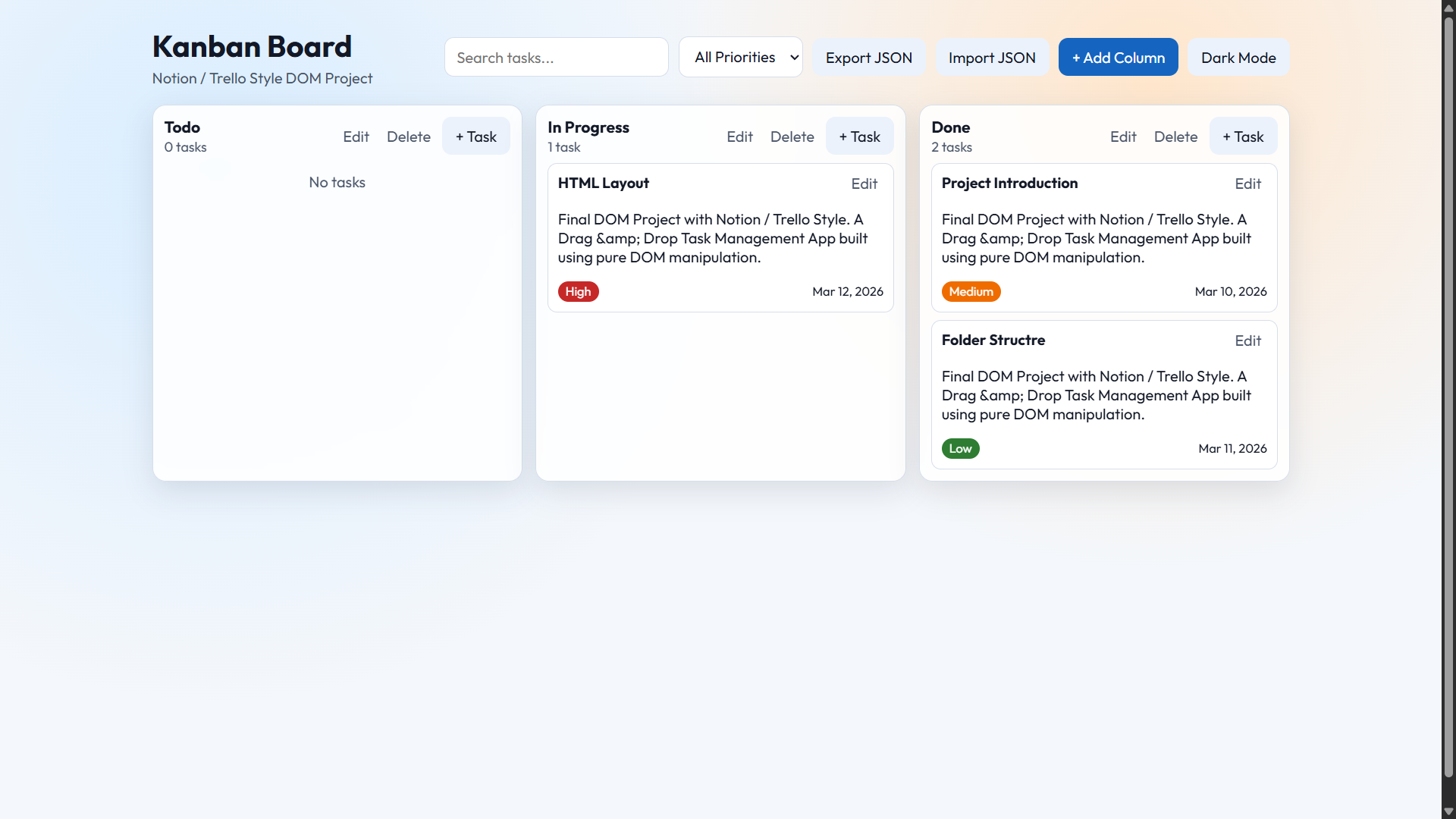1456x819 pixels.
Task: Edit the Todo column
Action: pos(356,136)
